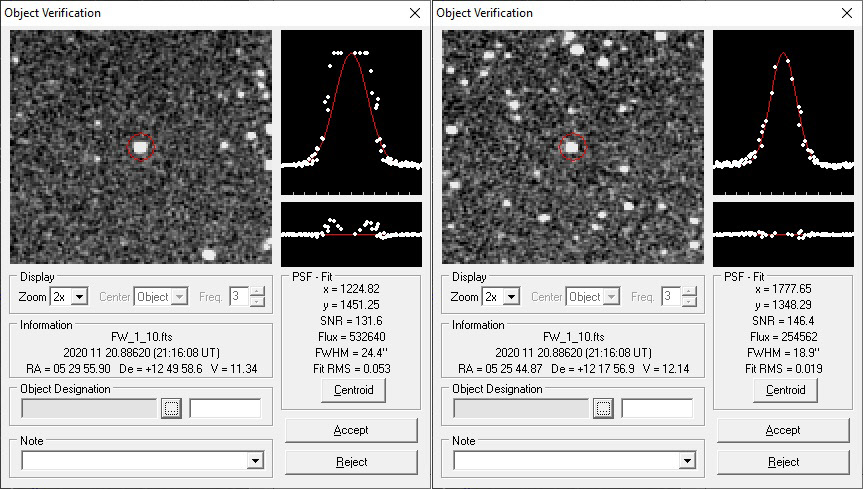Click PSF profile plot in left window
The width and height of the screenshot is (864, 489).
(x=352, y=112)
